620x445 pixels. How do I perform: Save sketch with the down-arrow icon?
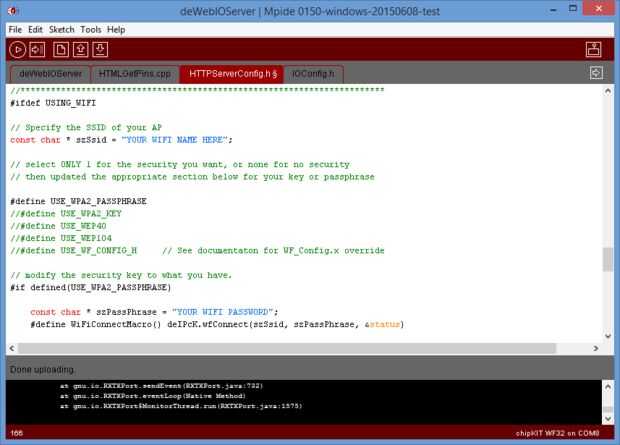[100, 50]
